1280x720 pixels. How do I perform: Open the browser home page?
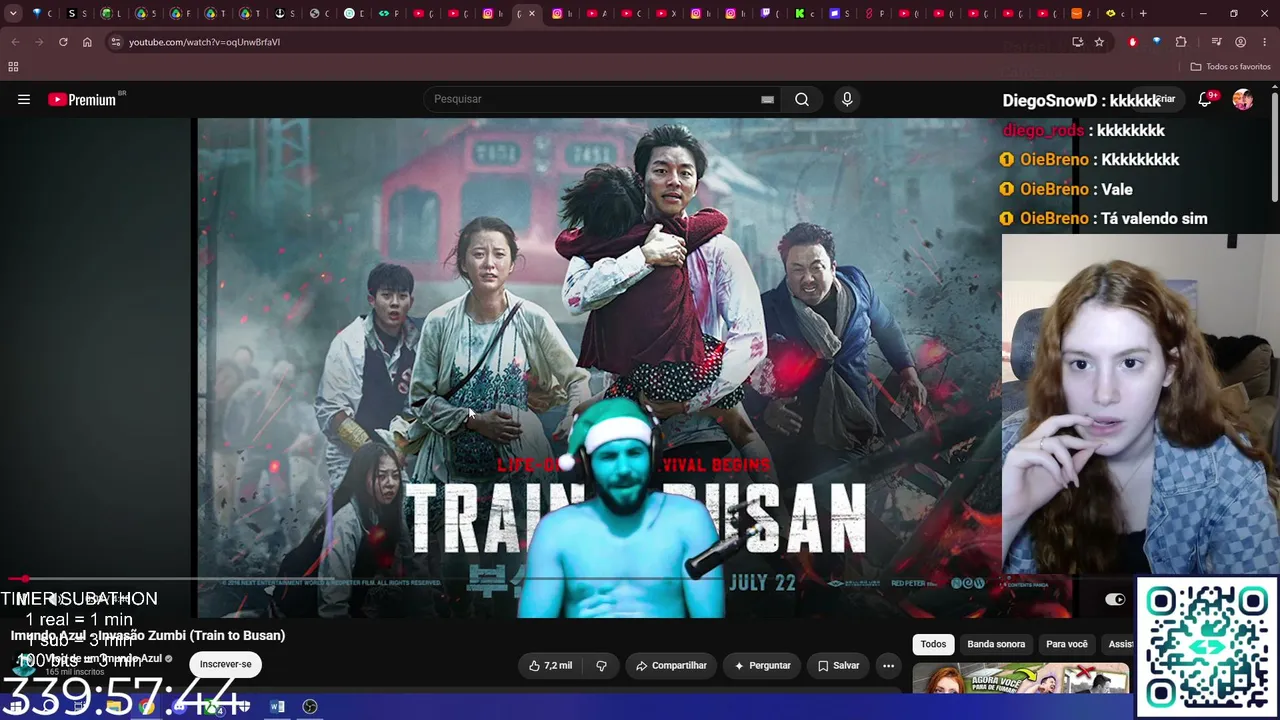(x=87, y=42)
